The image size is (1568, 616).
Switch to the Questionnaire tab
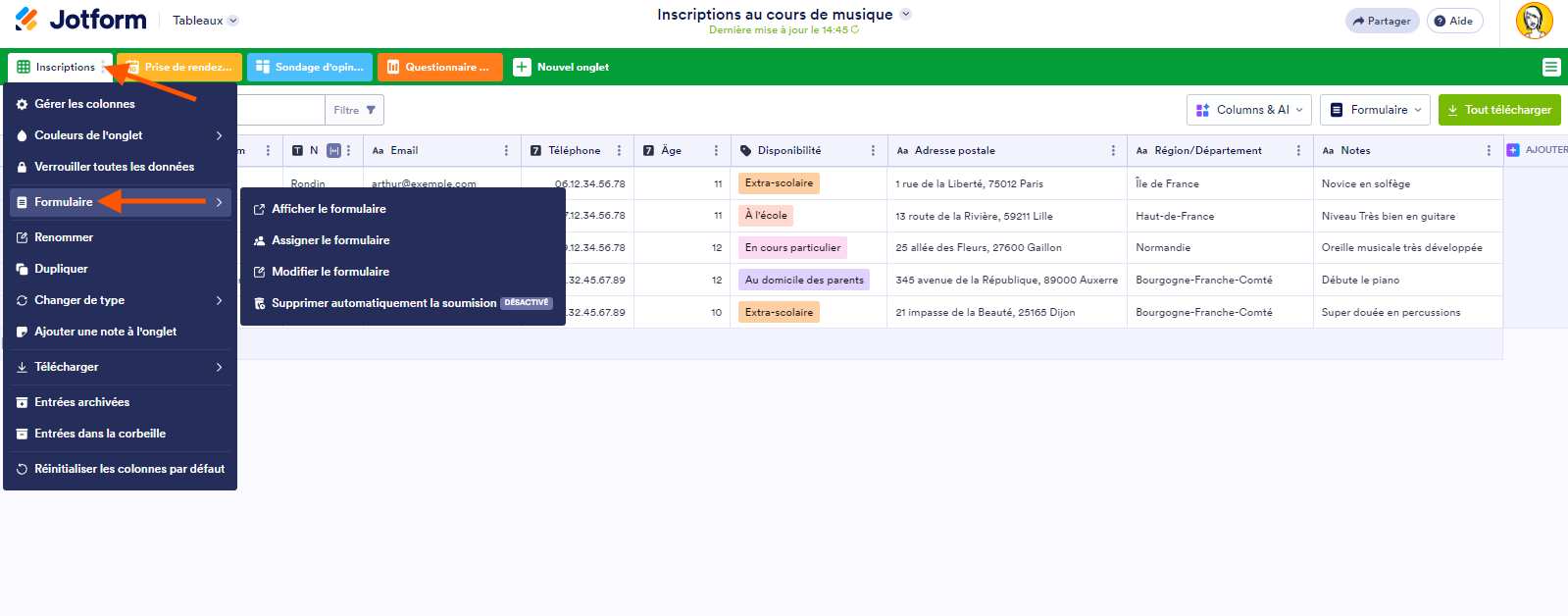439,67
